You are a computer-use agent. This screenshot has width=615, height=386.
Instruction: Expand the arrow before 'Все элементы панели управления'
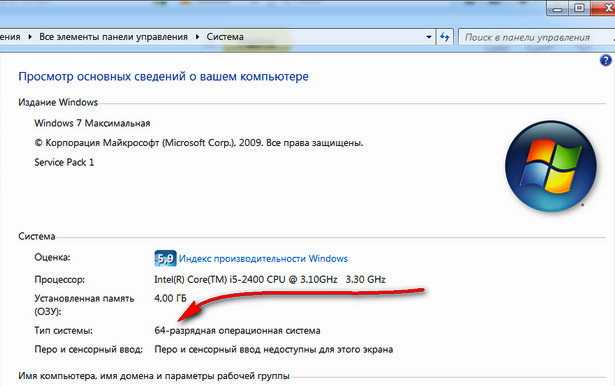(30, 37)
